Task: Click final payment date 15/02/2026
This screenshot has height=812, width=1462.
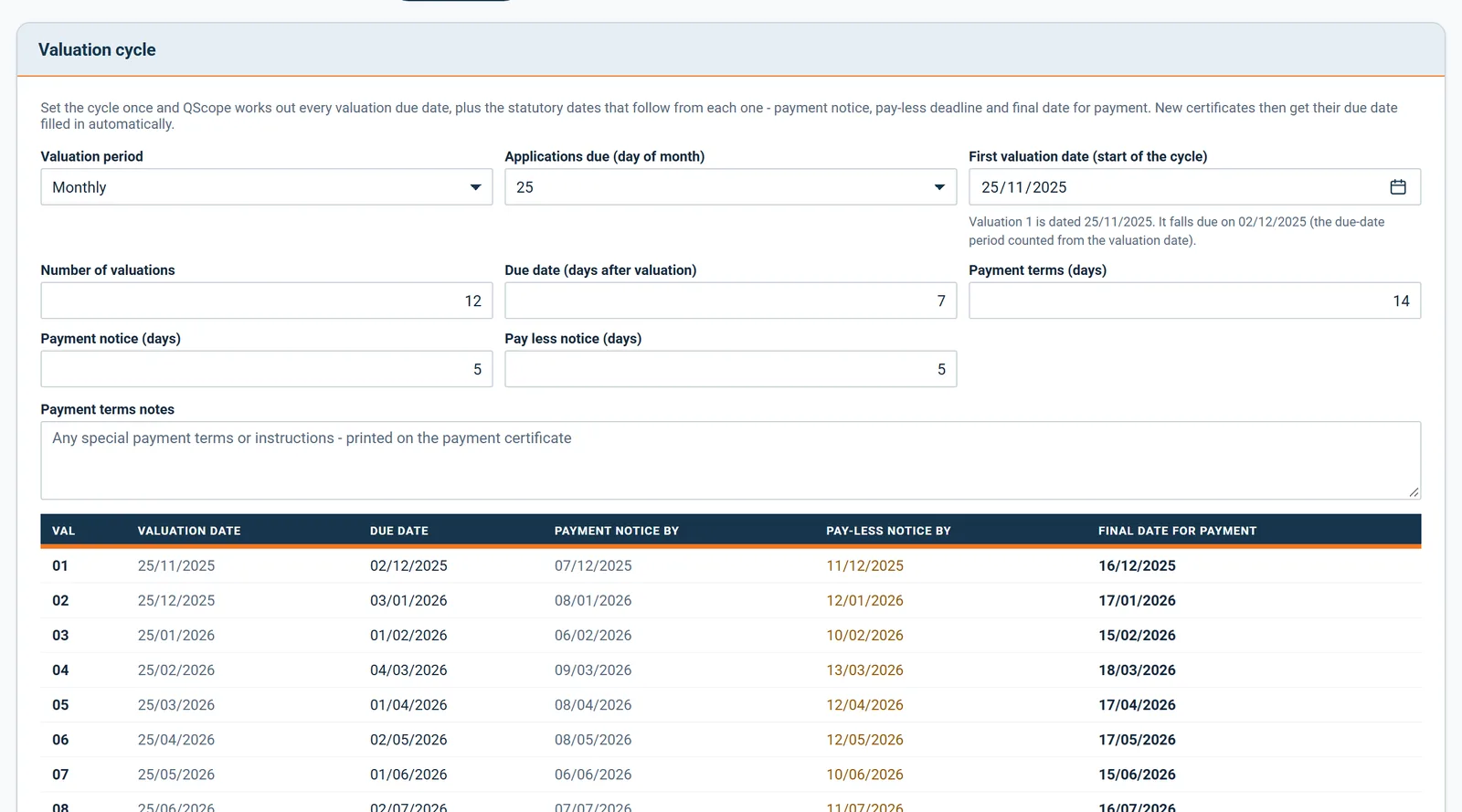Action: pos(1138,636)
